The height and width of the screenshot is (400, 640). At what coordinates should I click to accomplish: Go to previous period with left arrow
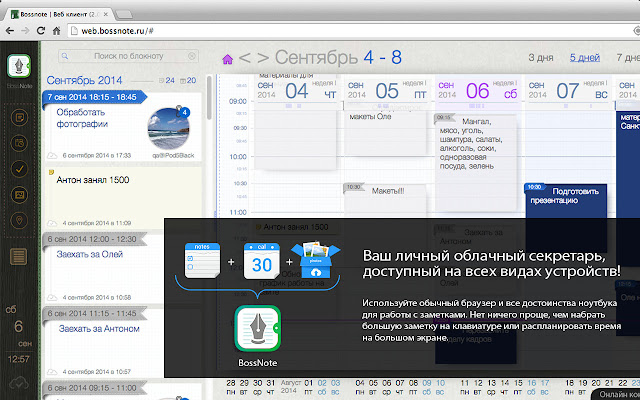[x=244, y=58]
